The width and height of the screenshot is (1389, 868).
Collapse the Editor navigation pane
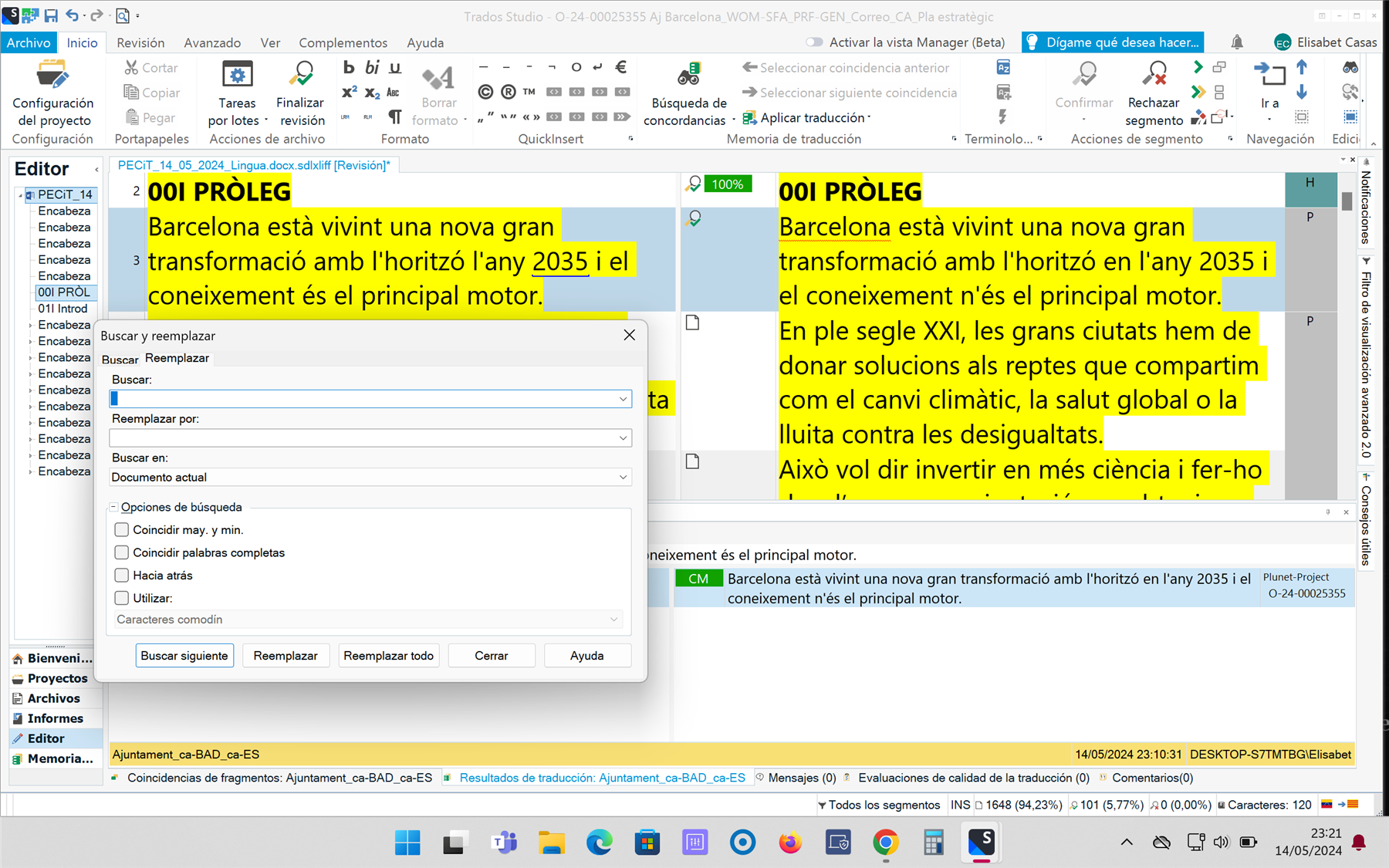[96, 169]
